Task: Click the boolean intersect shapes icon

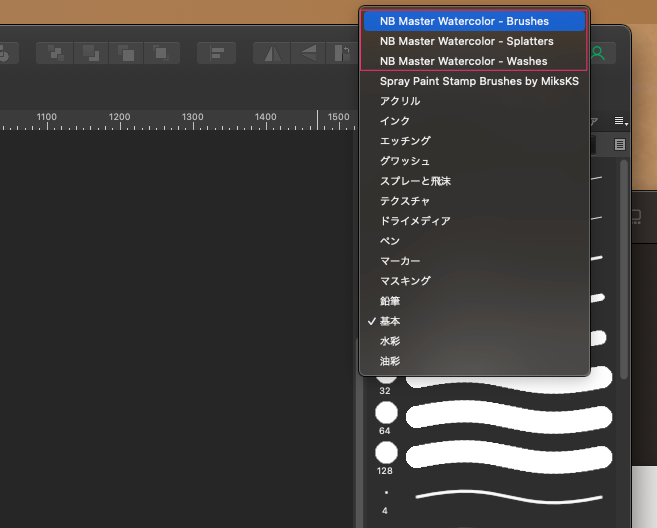Action: (x=126, y=52)
